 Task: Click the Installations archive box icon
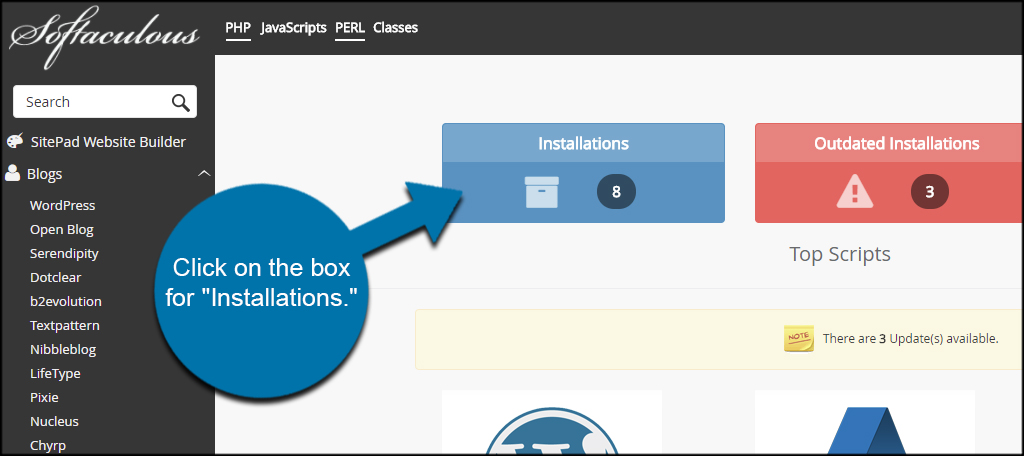click(x=541, y=192)
